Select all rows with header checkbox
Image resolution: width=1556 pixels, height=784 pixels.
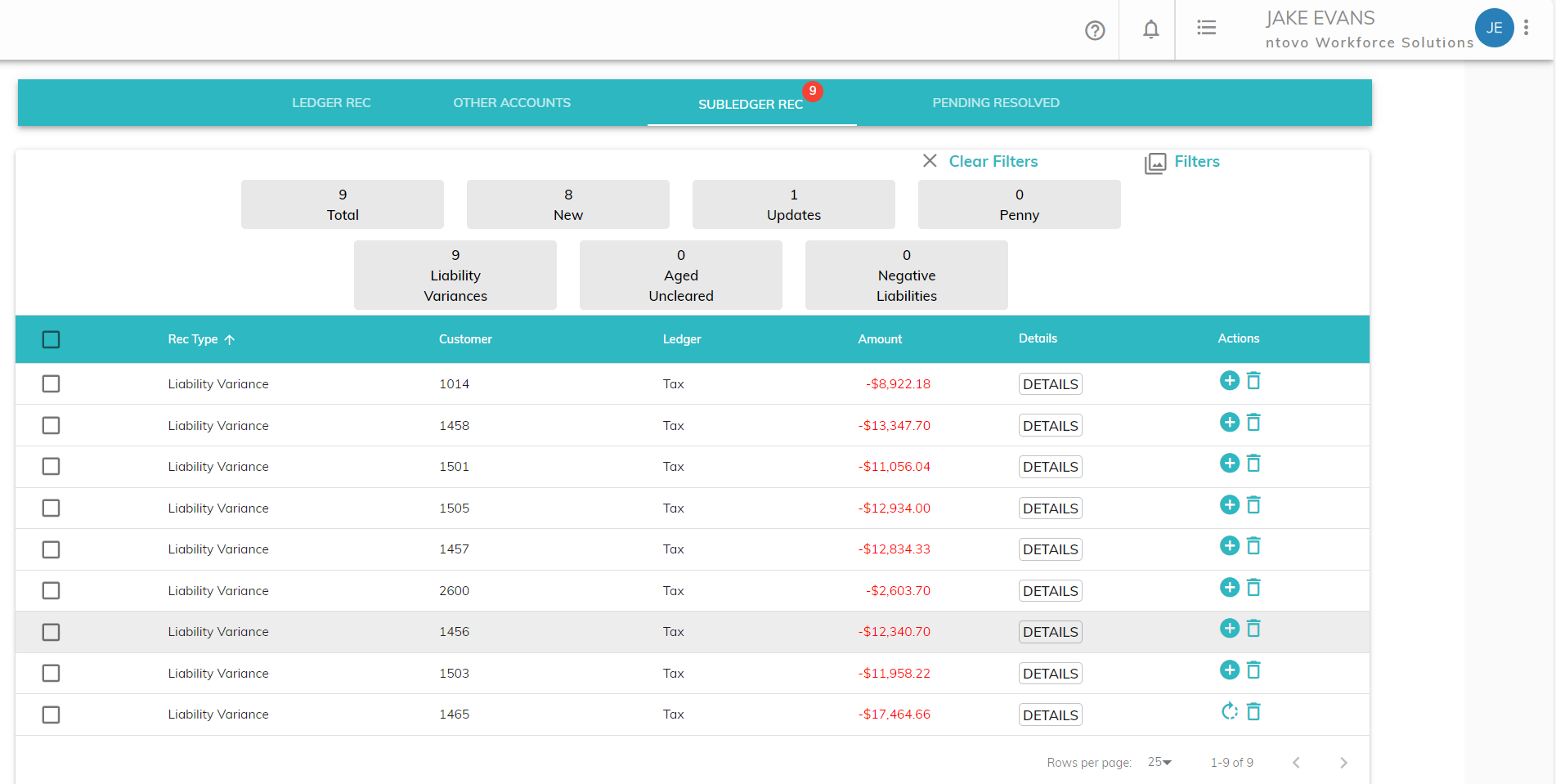pyautogui.click(x=51, y=339)
